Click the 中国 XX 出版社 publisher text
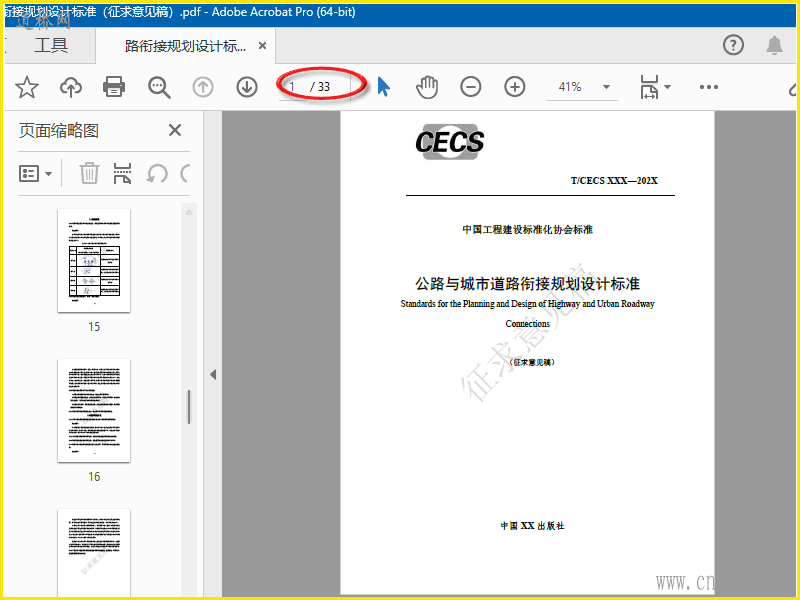The width and height of the screenshot is (800, 600). [532, 526]
